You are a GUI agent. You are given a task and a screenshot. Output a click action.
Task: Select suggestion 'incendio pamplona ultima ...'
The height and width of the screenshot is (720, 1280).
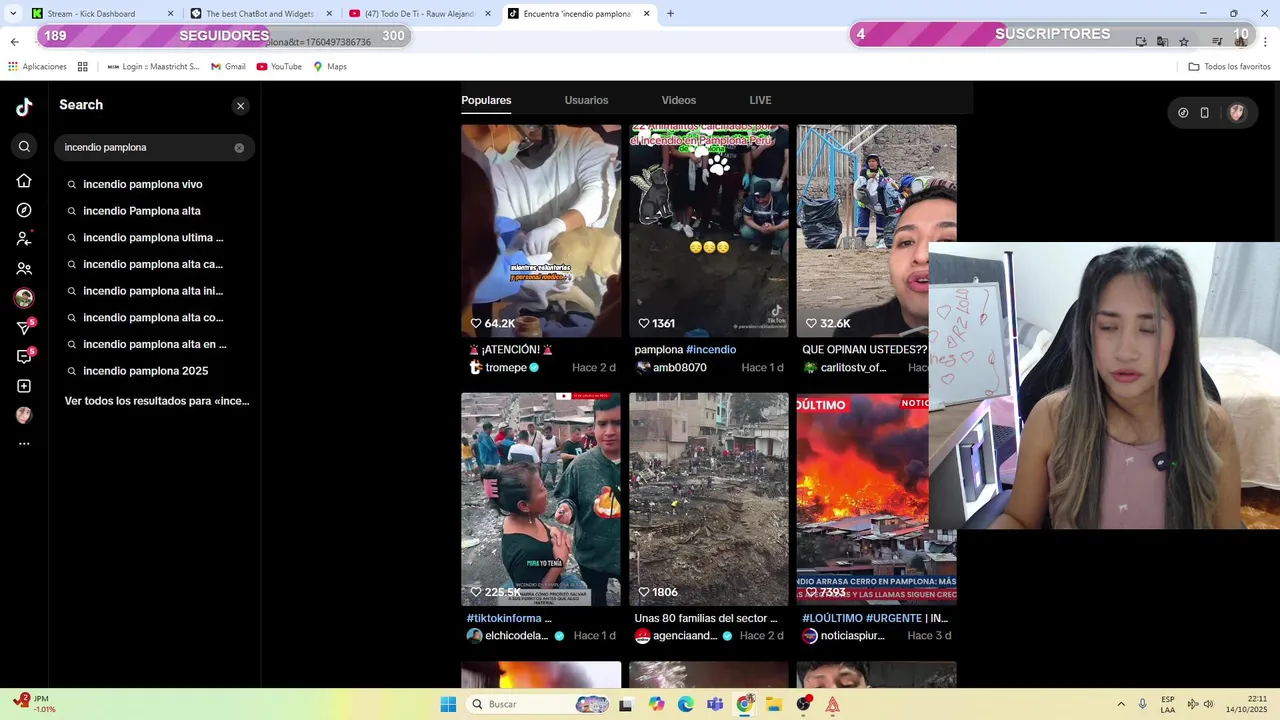pos(155,238)
